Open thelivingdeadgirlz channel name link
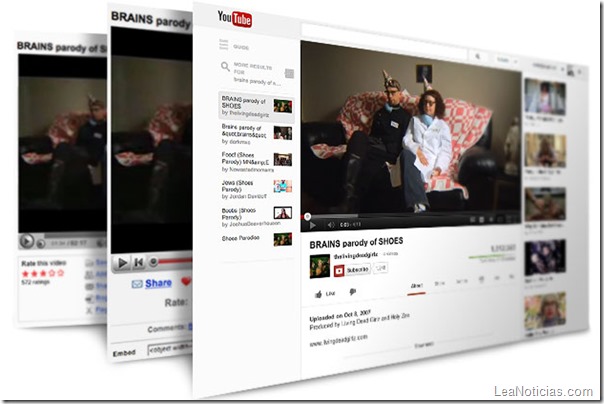Image resolution: width=604 pixels, height=404 pixels. [x=356, y=256]
